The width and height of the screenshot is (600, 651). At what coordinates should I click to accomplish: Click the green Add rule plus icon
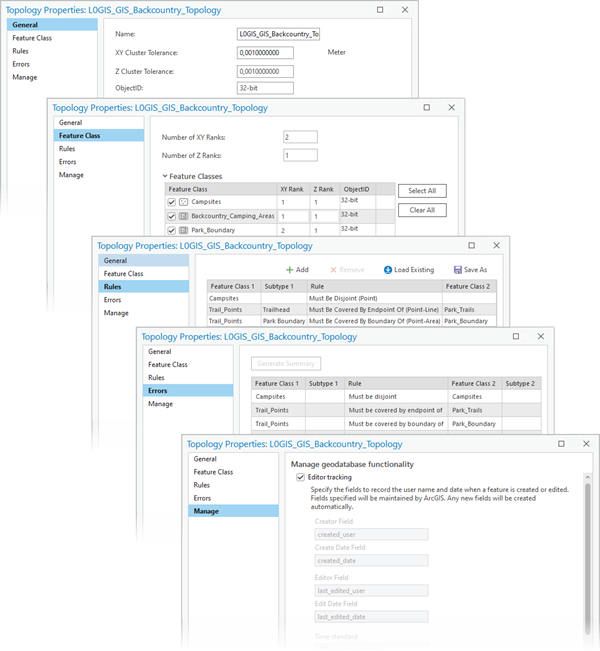pos(290,270)
